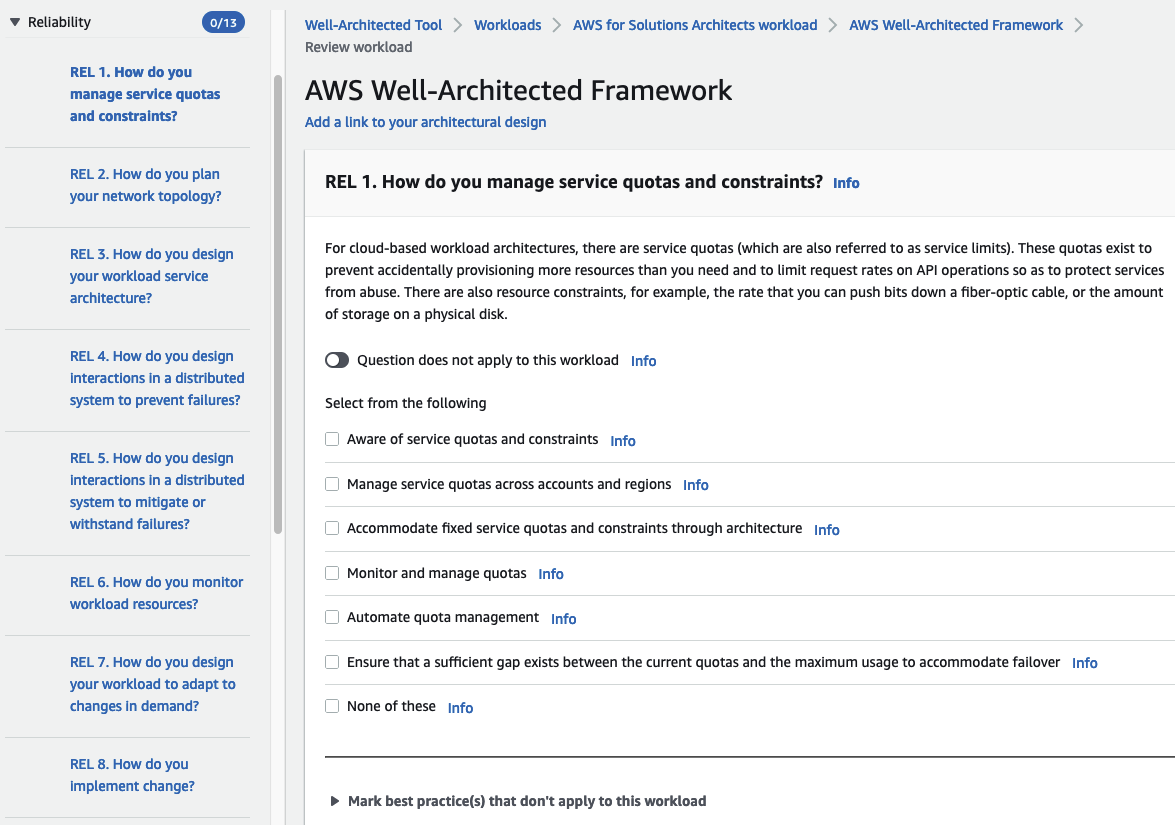Open Info for Ensure sufficient gap exists
Viewport: 1175px width, 825px height.
(x=1084, y=663)
